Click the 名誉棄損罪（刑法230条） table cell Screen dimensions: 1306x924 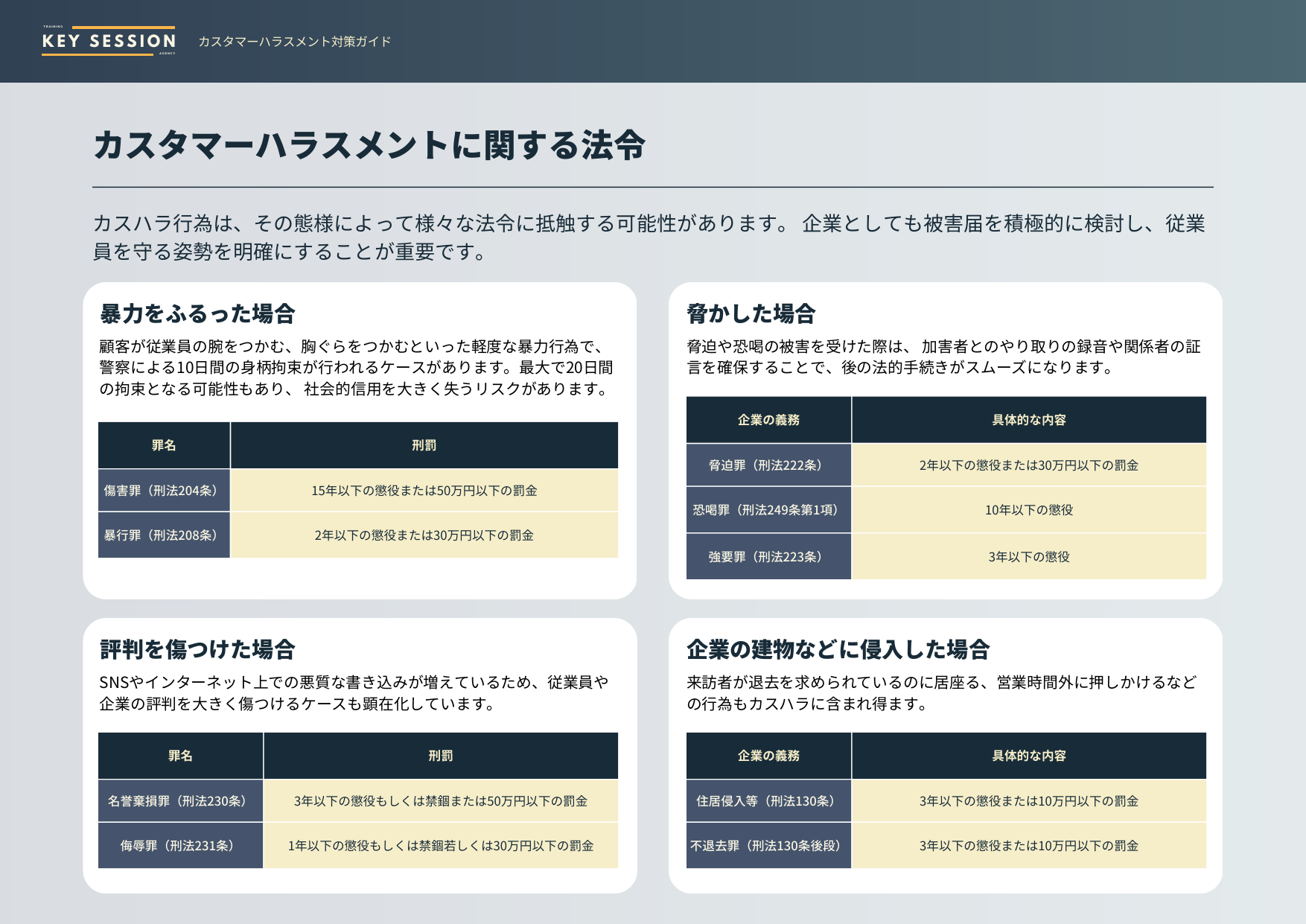180,800
